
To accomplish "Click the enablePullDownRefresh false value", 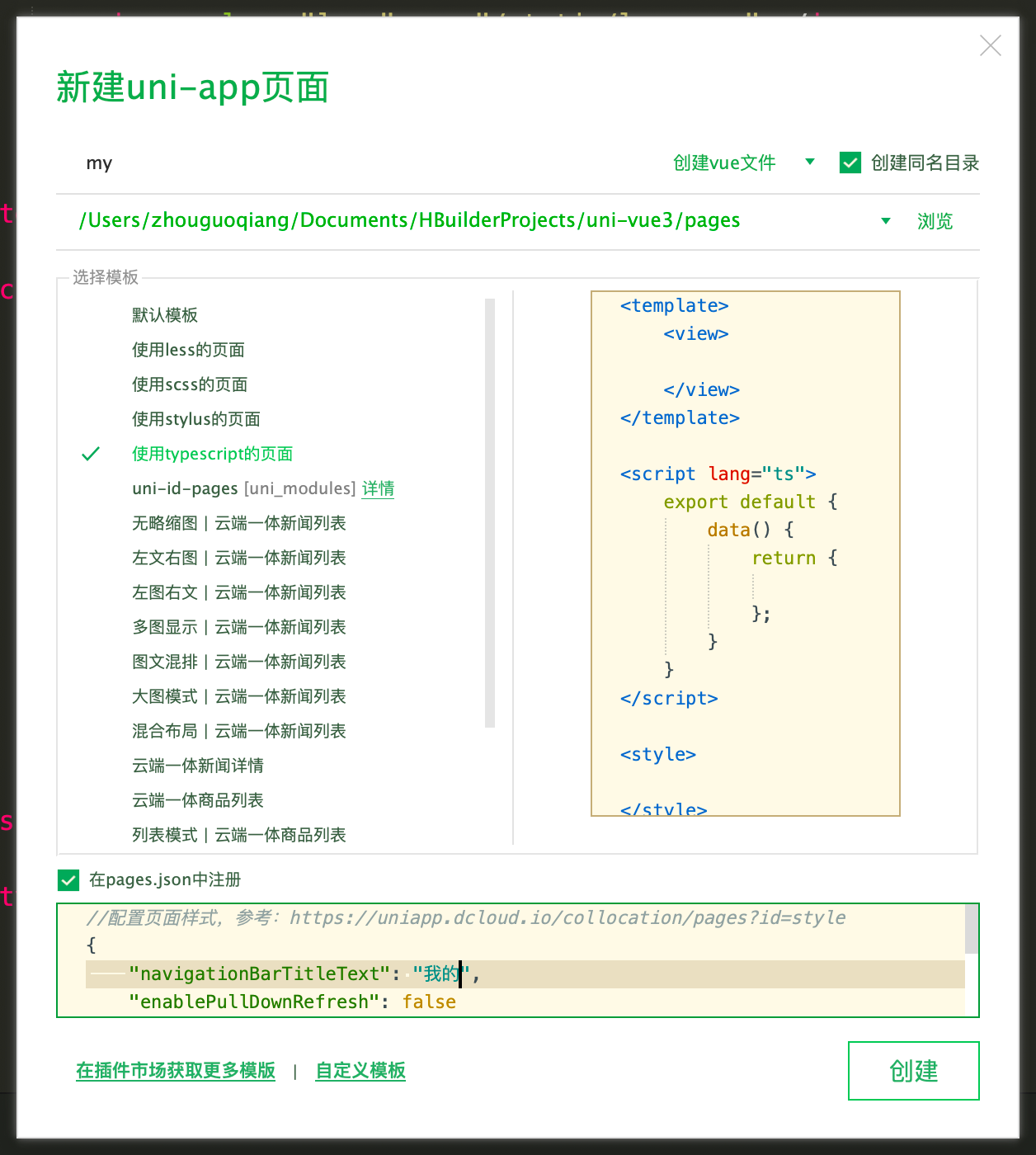I will click(429, 1002).
